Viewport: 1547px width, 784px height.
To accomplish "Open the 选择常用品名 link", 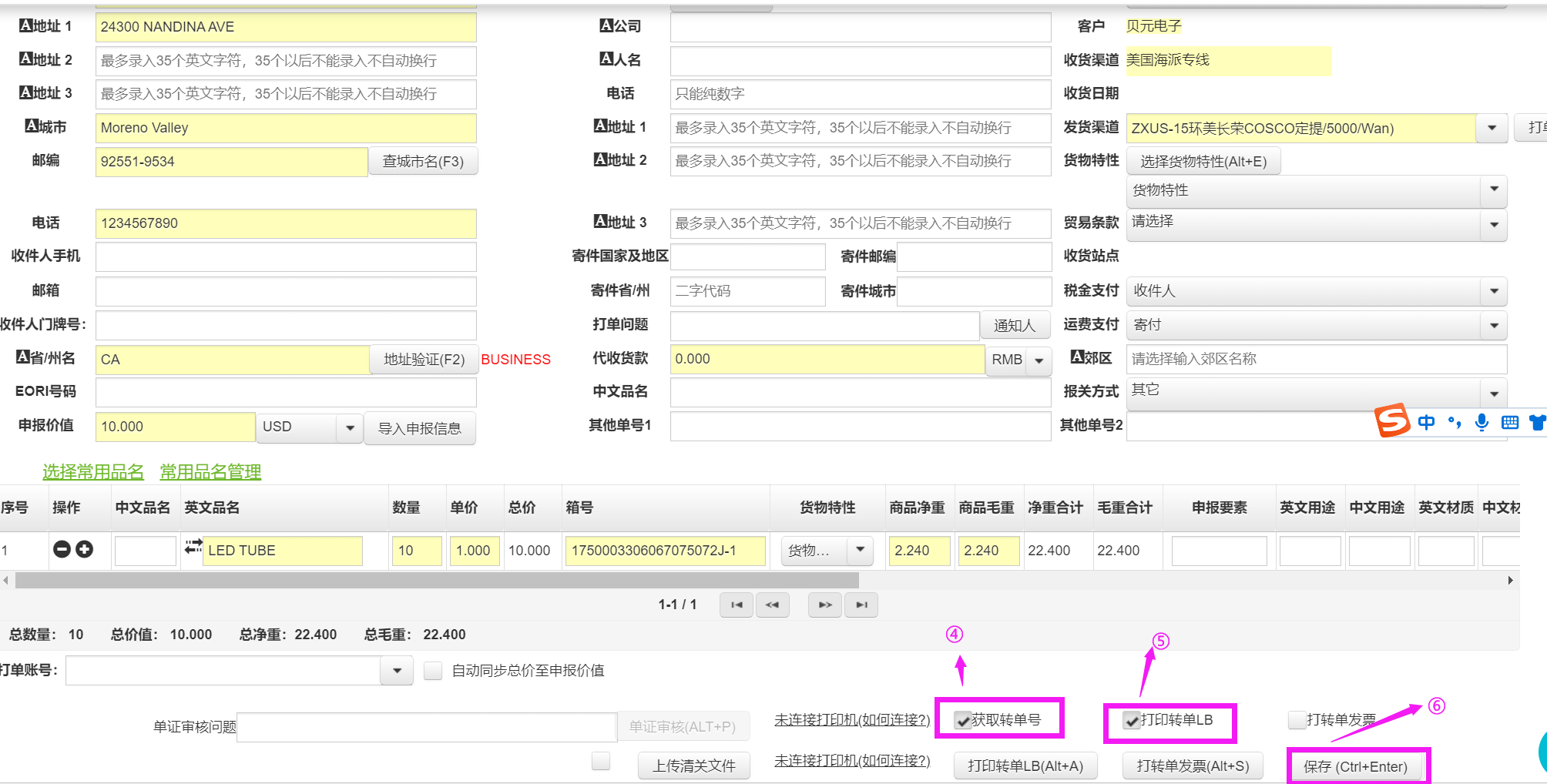I will click(93, 472).
